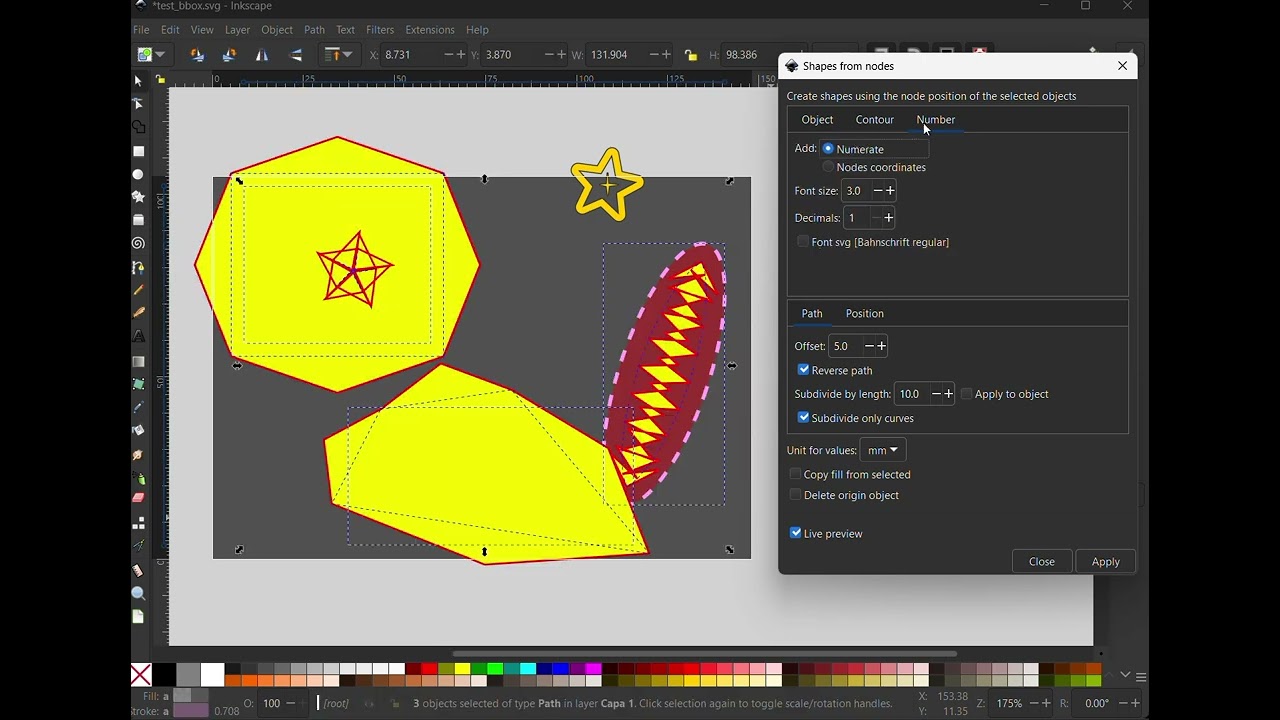
Task: Enable Delete origin object checkbox
Action: pyautogui.click(x=795, y=495)
